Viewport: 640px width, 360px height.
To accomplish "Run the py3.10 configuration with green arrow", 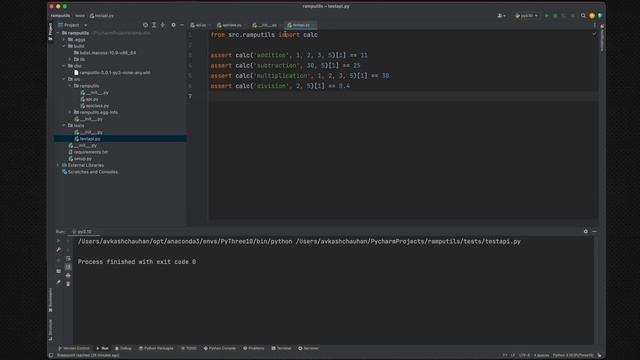I will pos(547,16).
